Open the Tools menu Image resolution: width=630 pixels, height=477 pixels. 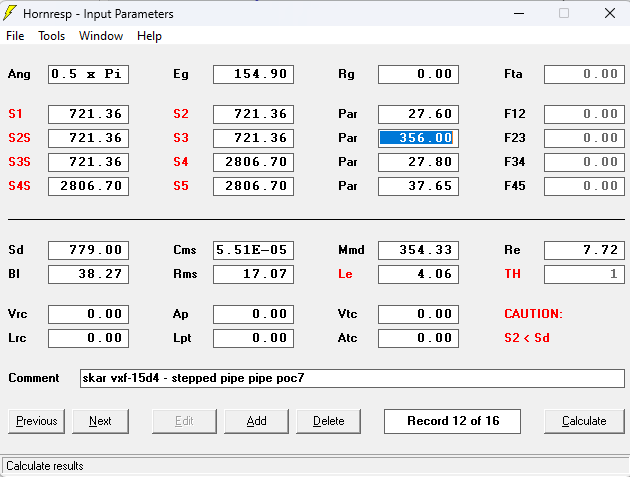51,36
